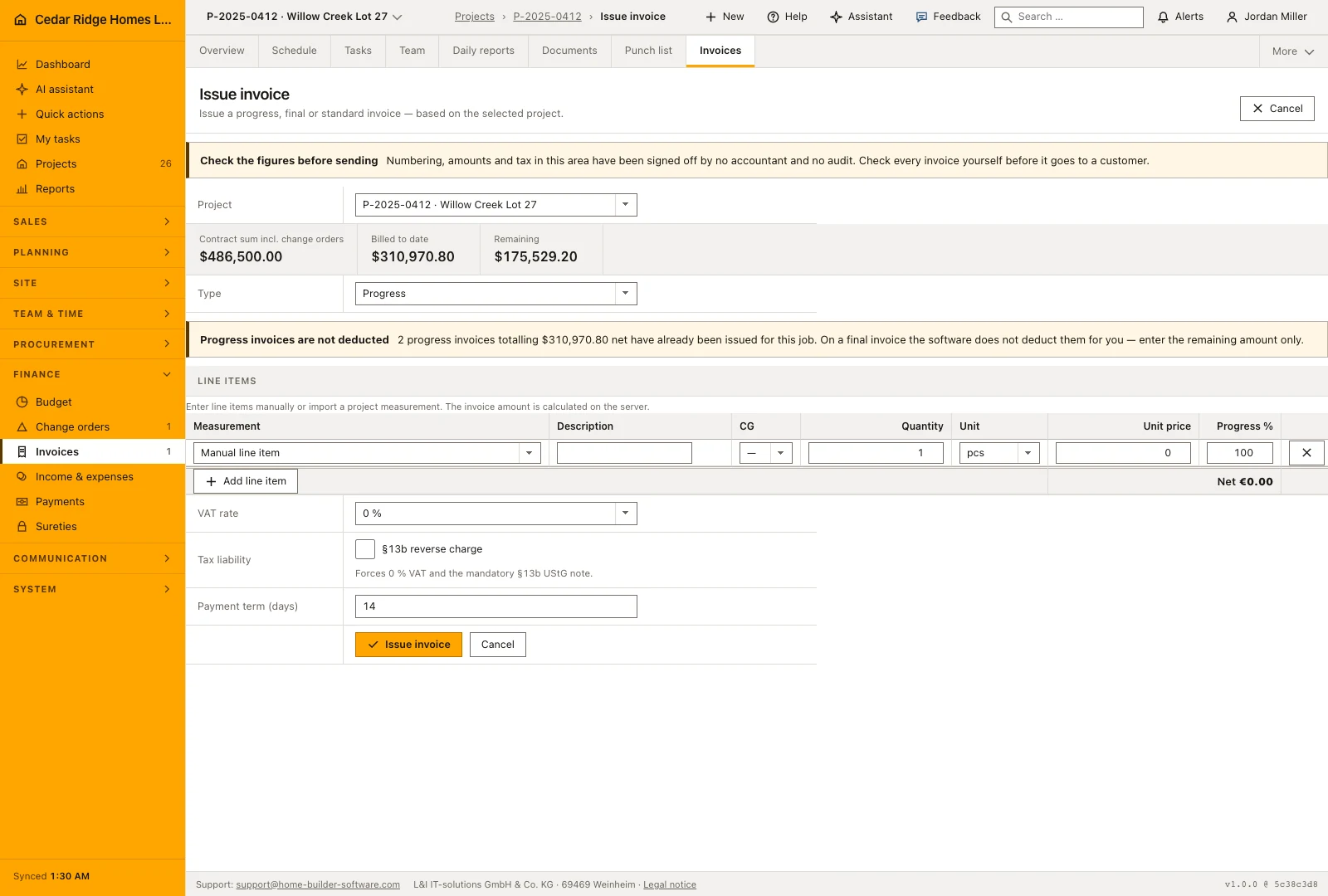The height and width of the screenshot is (896, 1328).
Task: Open Projects list in sidebar
Action: (92, 163)
